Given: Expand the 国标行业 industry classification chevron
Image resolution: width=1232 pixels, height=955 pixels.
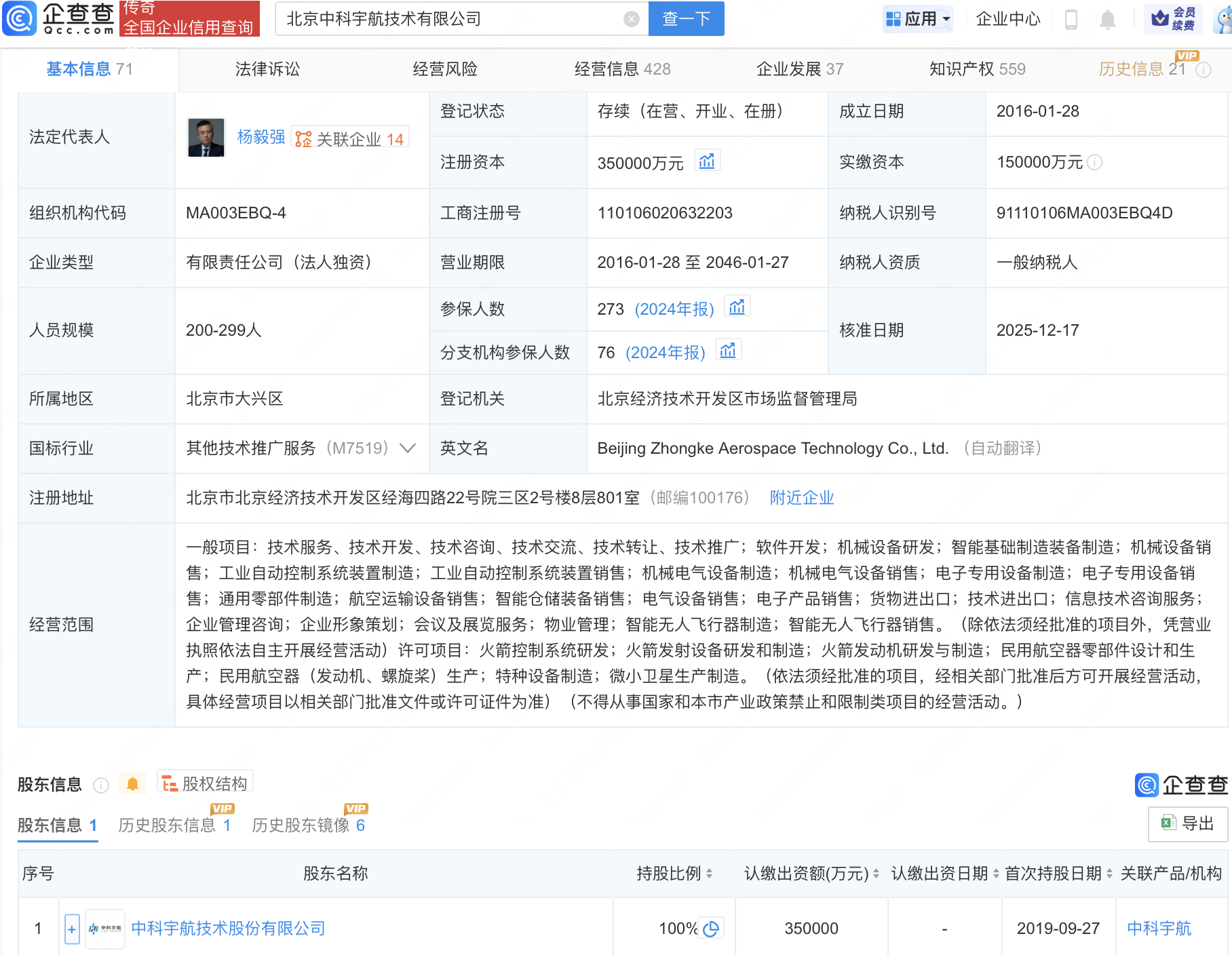Looking at the screenshot, I should (x=408, y=448).
